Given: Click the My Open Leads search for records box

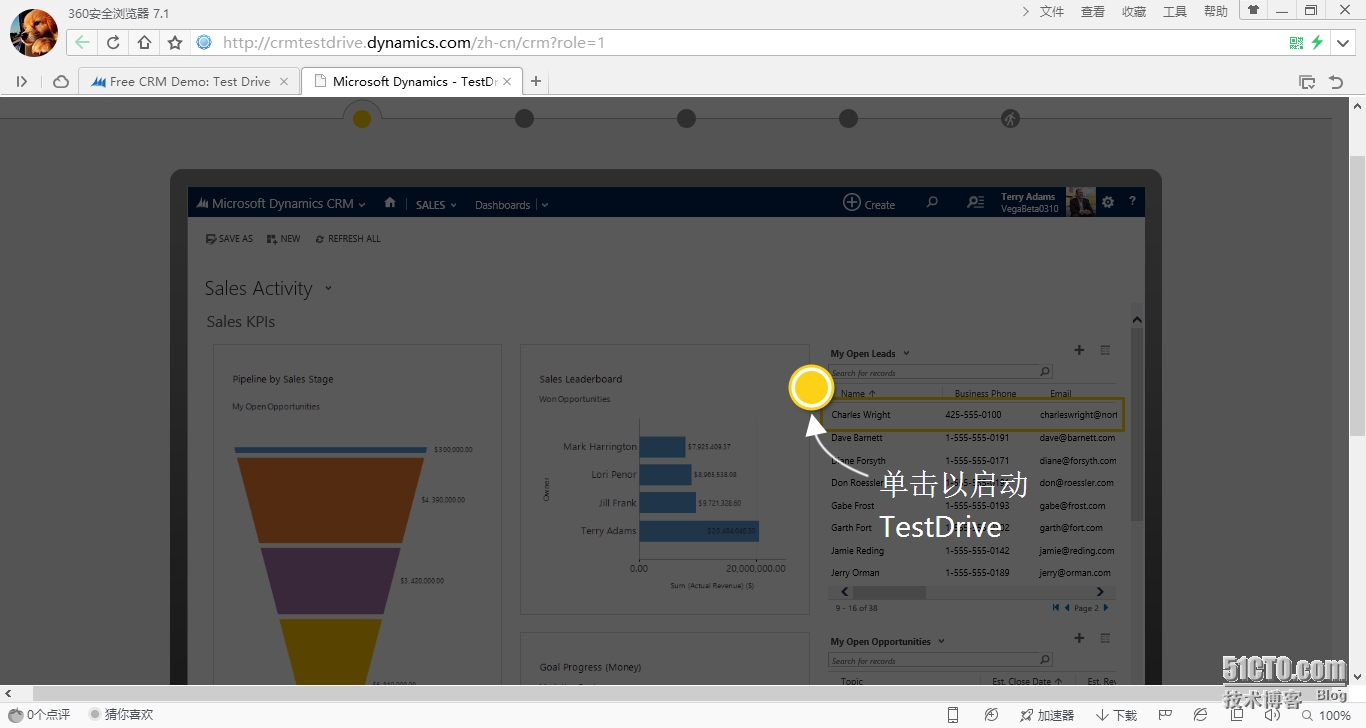Looking at the screenshot, I should click(x=940, y=372).
